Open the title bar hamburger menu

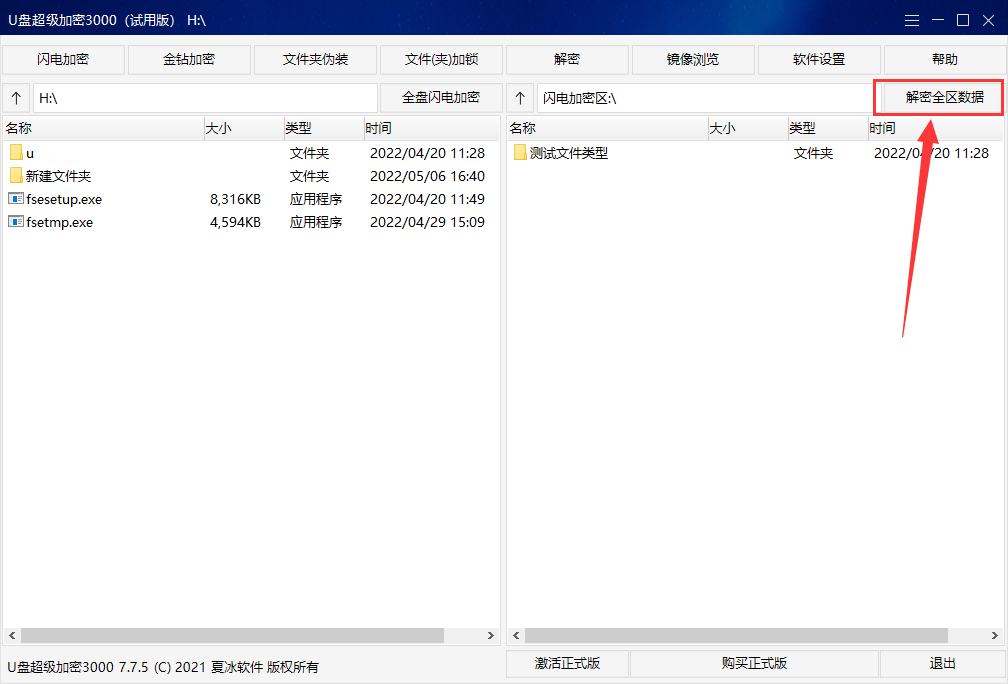(912, 21)
